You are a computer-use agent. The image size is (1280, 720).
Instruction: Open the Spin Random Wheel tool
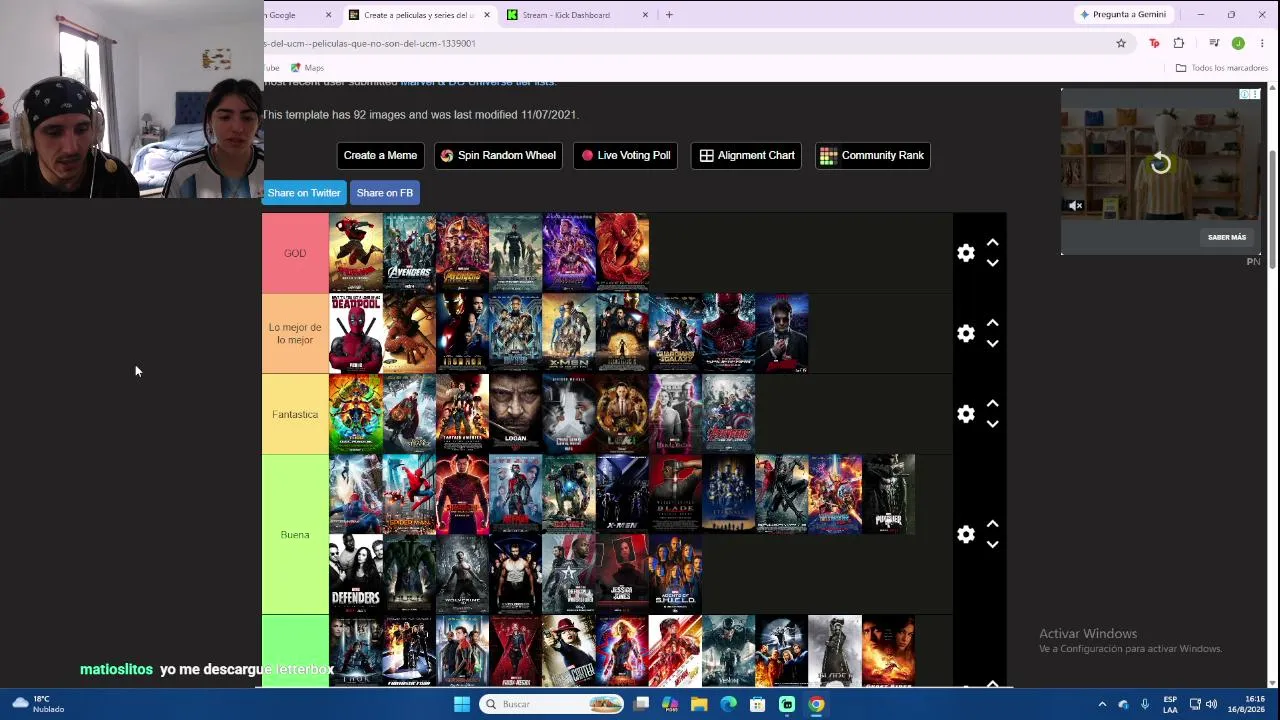(x=498, y=155)
